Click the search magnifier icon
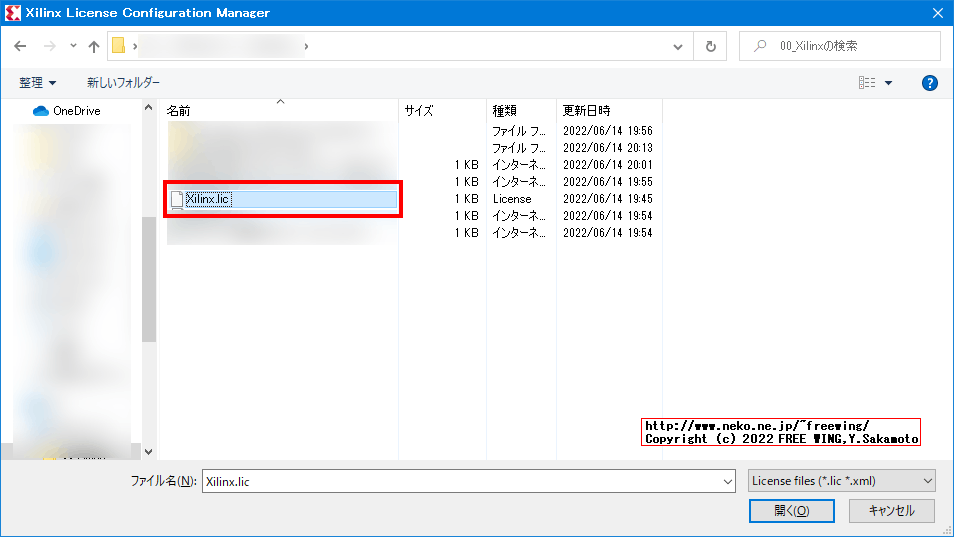 click(760, 46)
